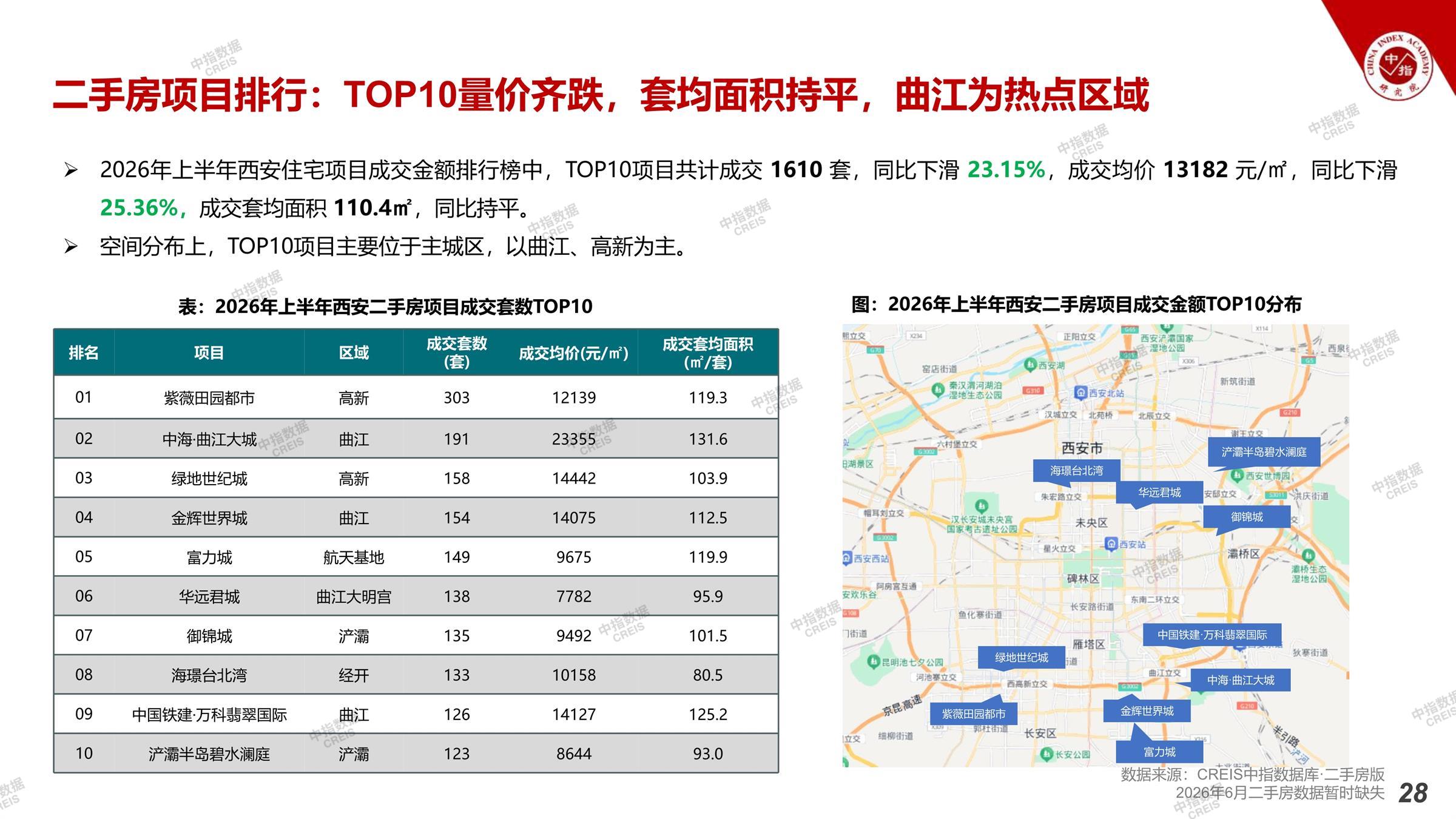Click 紫薇田园都市 in the table's first row
Viewport: 1456px width, 819px height.
(x=209, y=398)
